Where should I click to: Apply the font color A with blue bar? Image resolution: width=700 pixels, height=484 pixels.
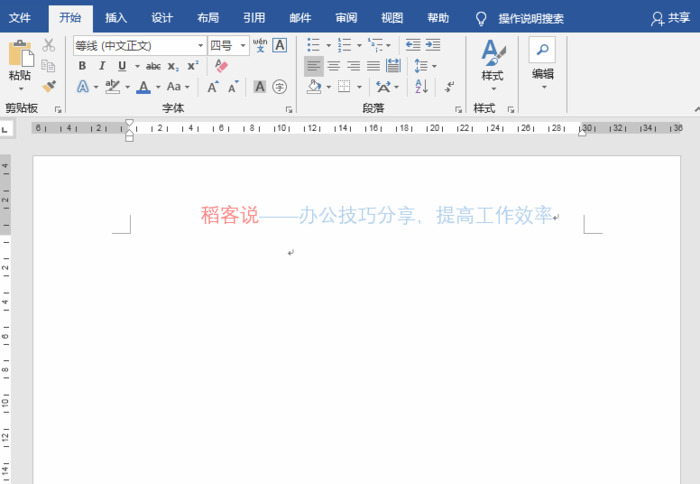coord(143,87)
